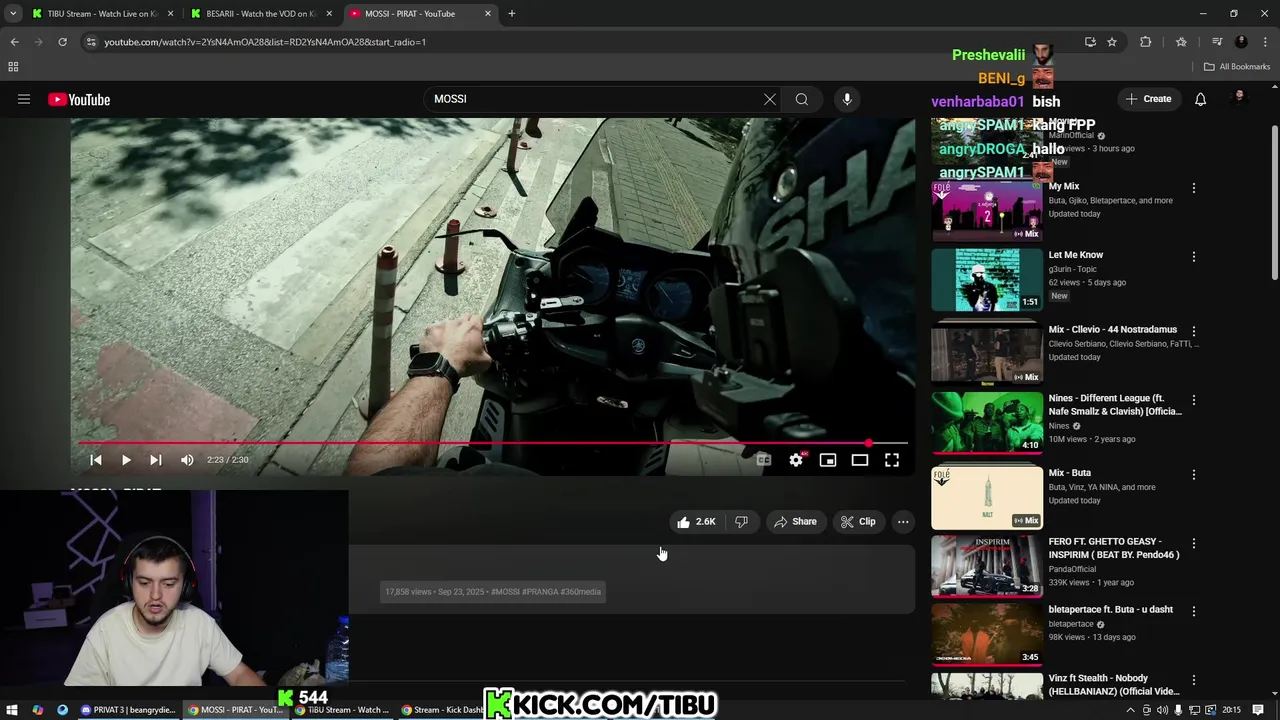1280x720 pixels.
Task: Reload the current page
Action: pos(62,42)
